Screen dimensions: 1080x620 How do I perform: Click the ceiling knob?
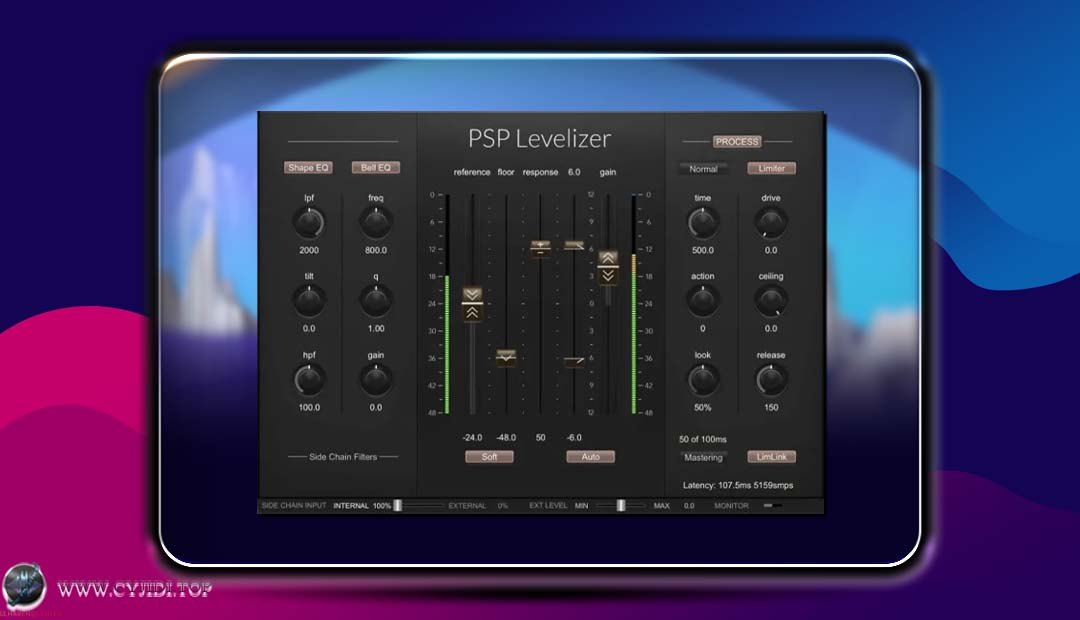[x=771, y=301]
